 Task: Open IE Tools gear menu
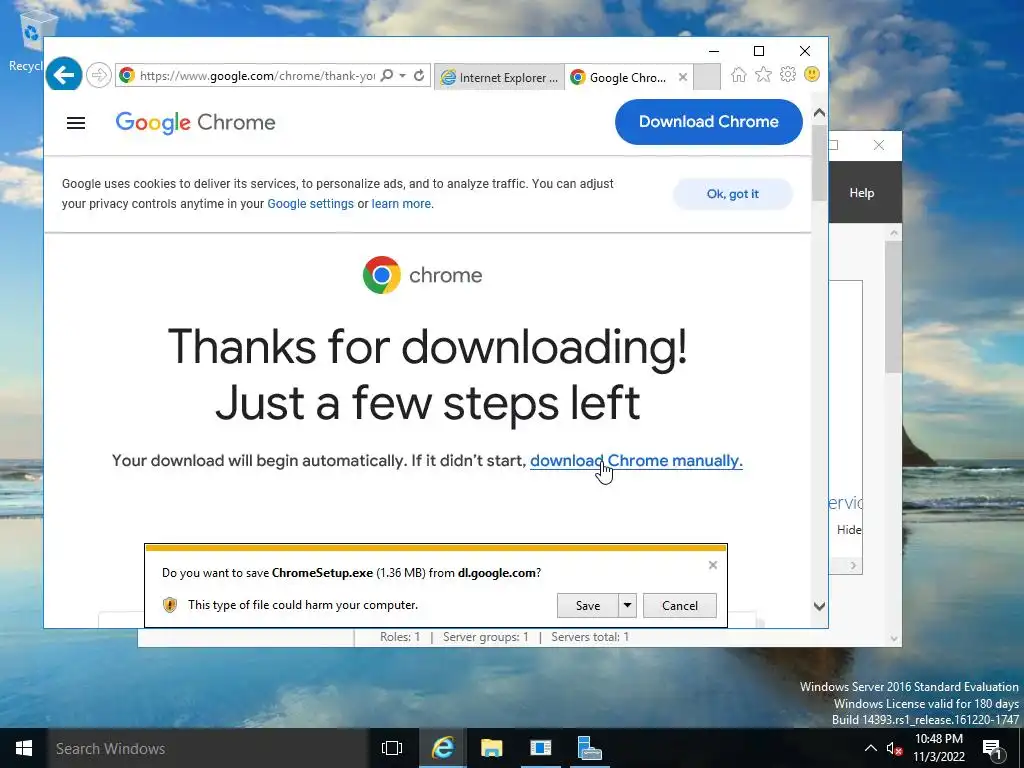coord(788,74)
